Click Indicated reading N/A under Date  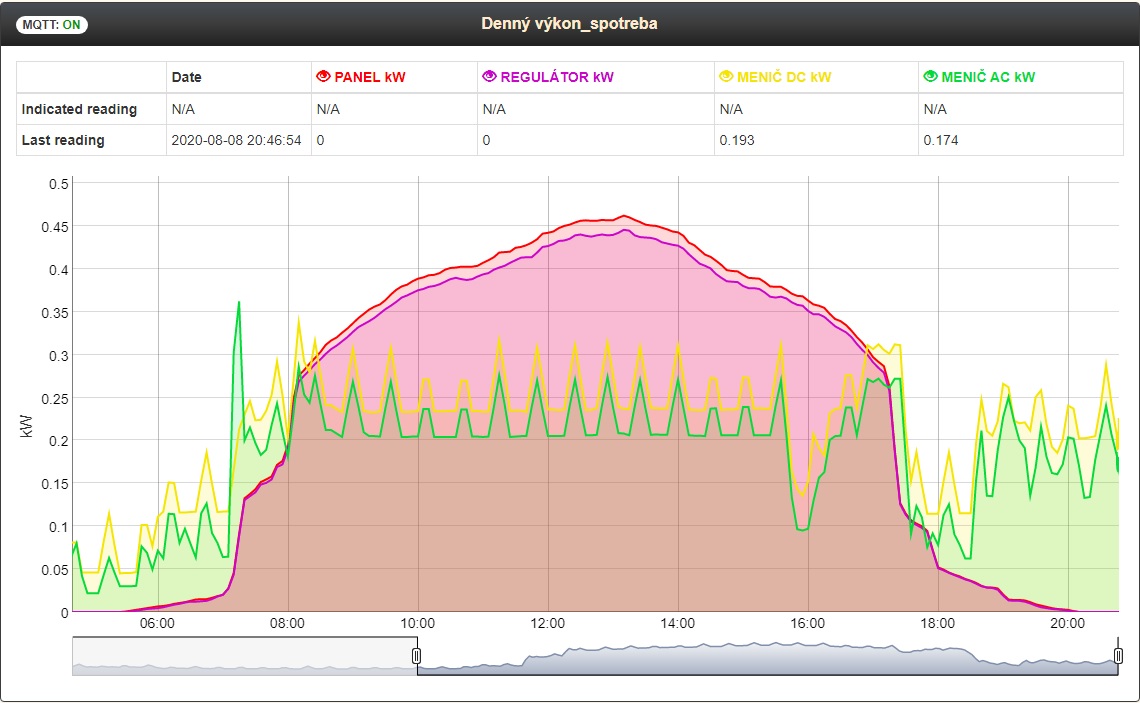183,109
